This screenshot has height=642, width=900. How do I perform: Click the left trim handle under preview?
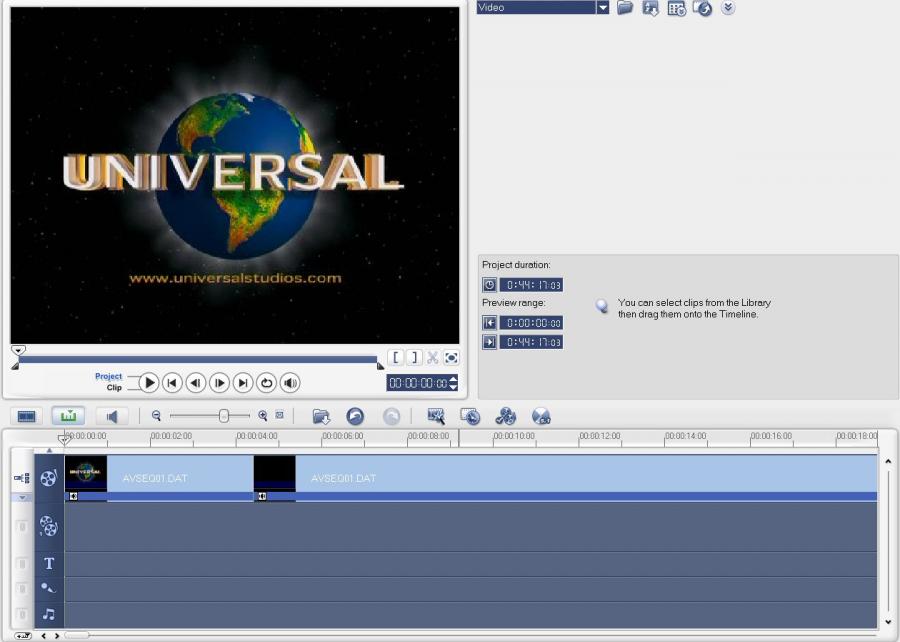click(15, 366)
